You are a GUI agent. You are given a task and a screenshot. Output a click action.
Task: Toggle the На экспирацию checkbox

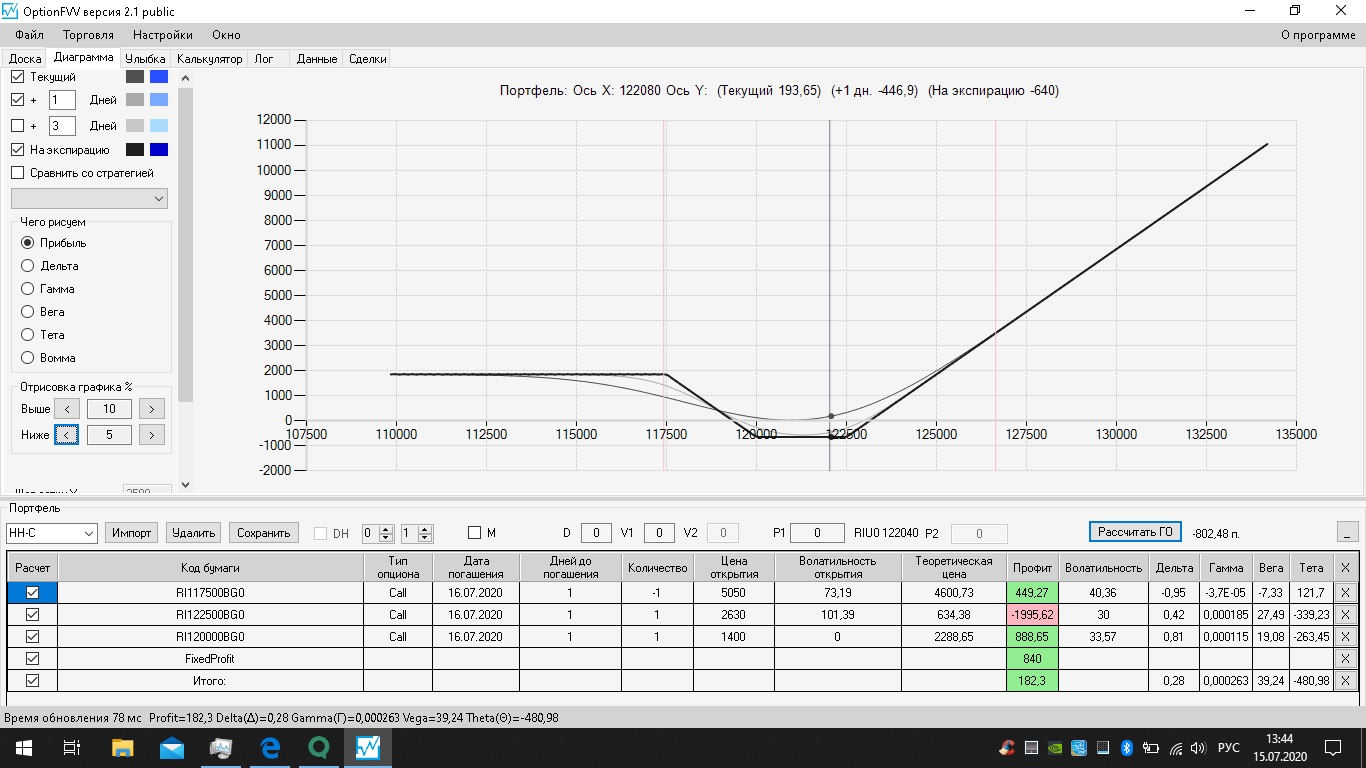(18, 150)
